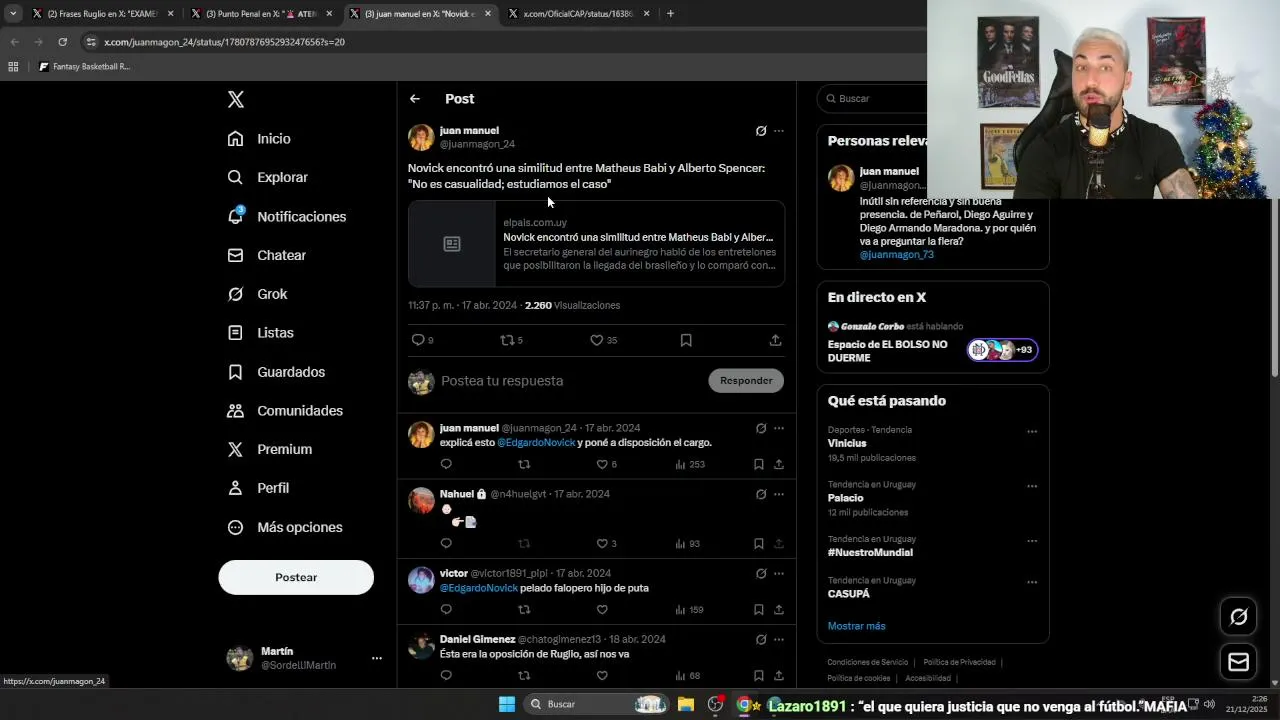
Task: Repost victor's reply
Action: pyautogui.click(x=524, y=610)
